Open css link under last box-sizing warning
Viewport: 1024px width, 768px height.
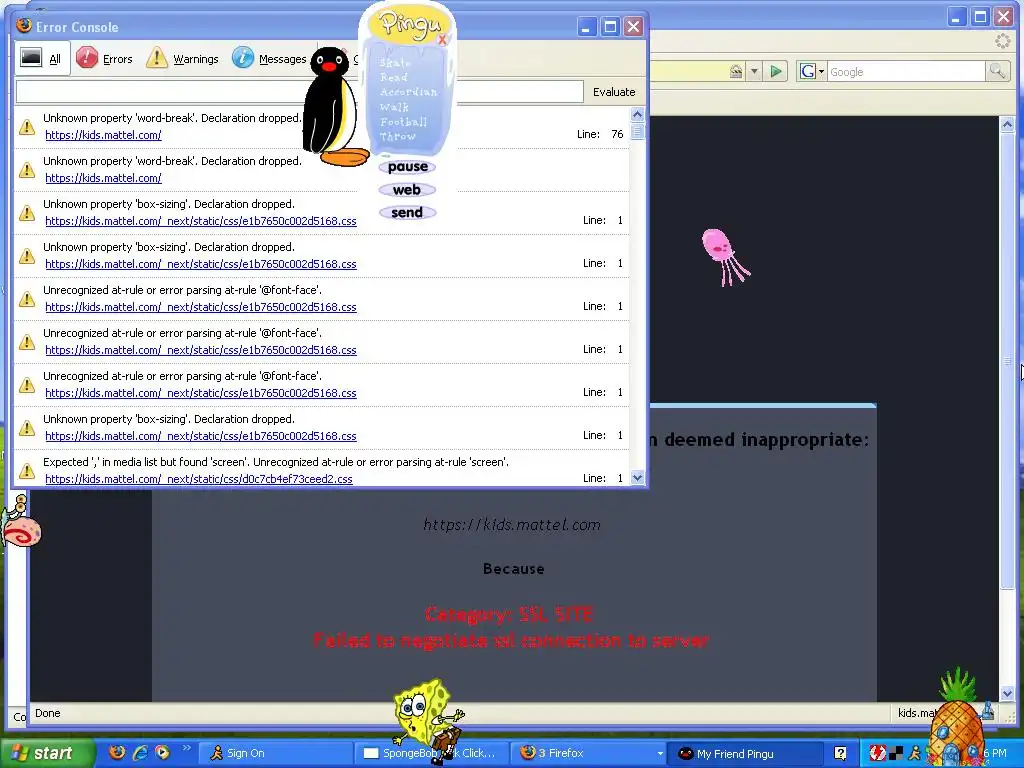point(200,436)
